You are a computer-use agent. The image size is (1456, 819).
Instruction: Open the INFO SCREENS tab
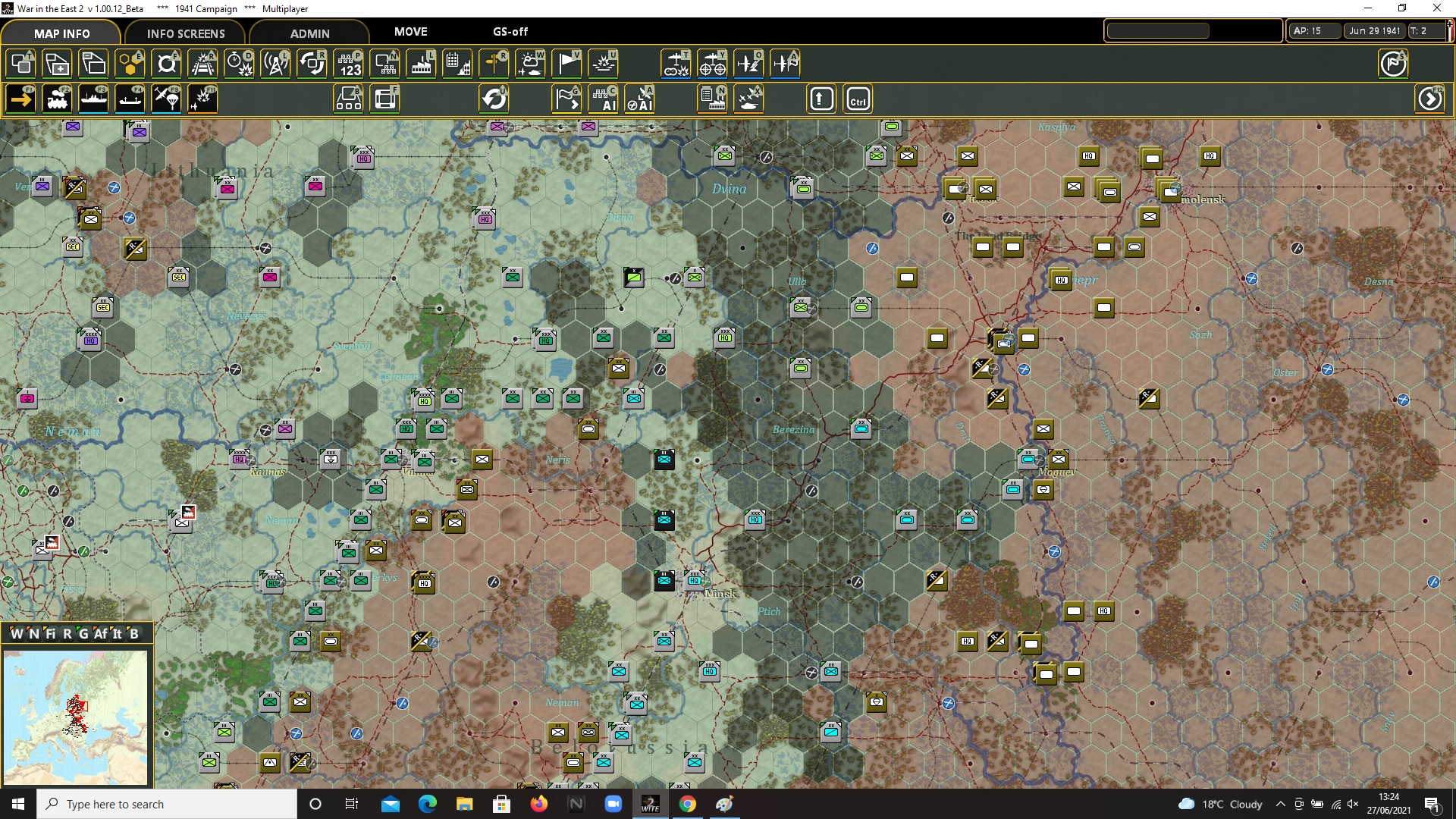186,33
